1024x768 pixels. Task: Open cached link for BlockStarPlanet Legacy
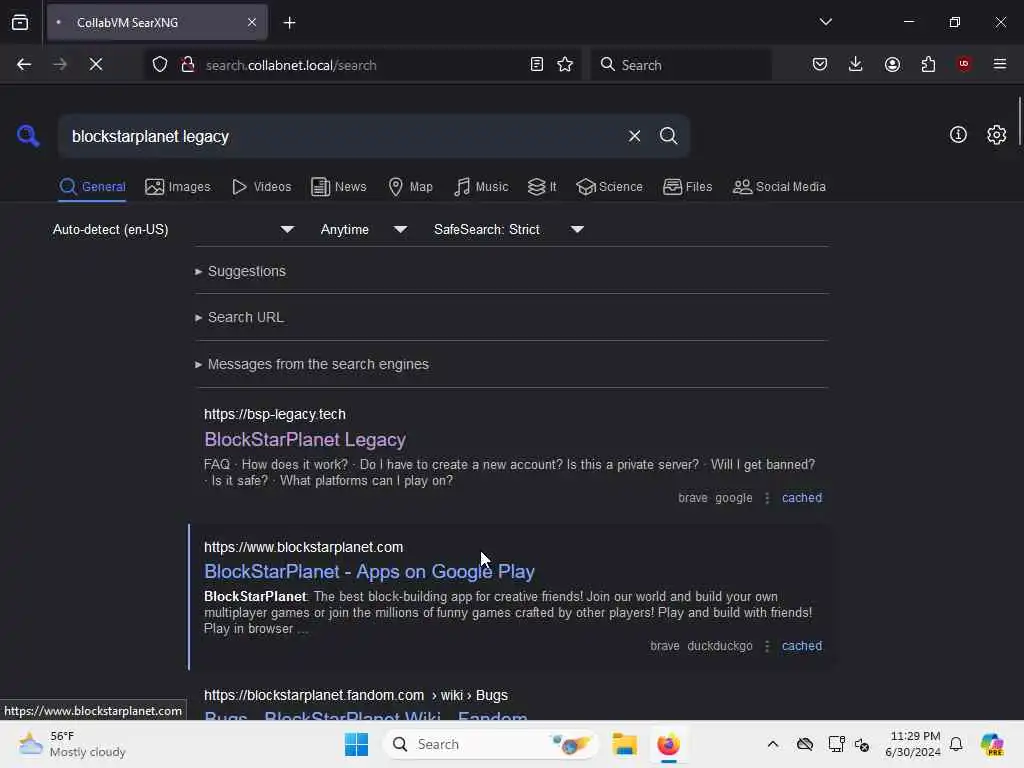click(802, 498)
